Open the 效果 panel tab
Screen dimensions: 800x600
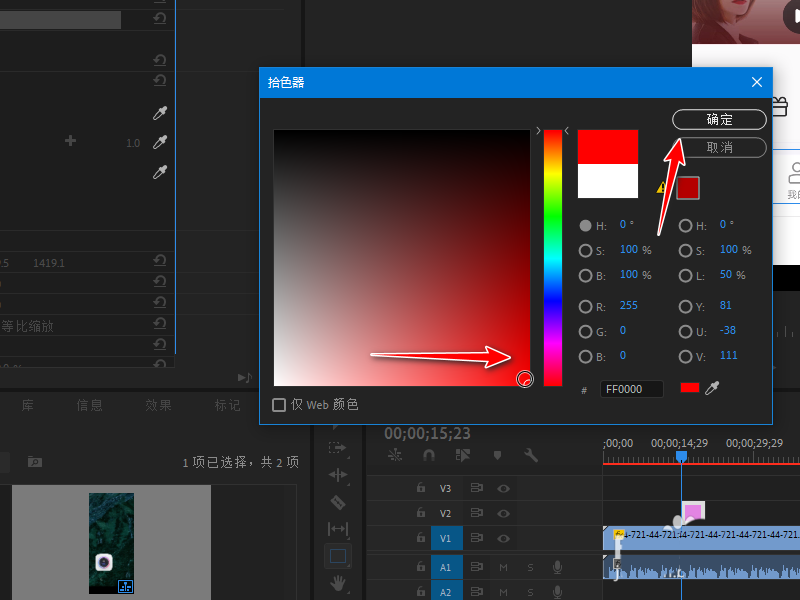[x=158, y=405]
